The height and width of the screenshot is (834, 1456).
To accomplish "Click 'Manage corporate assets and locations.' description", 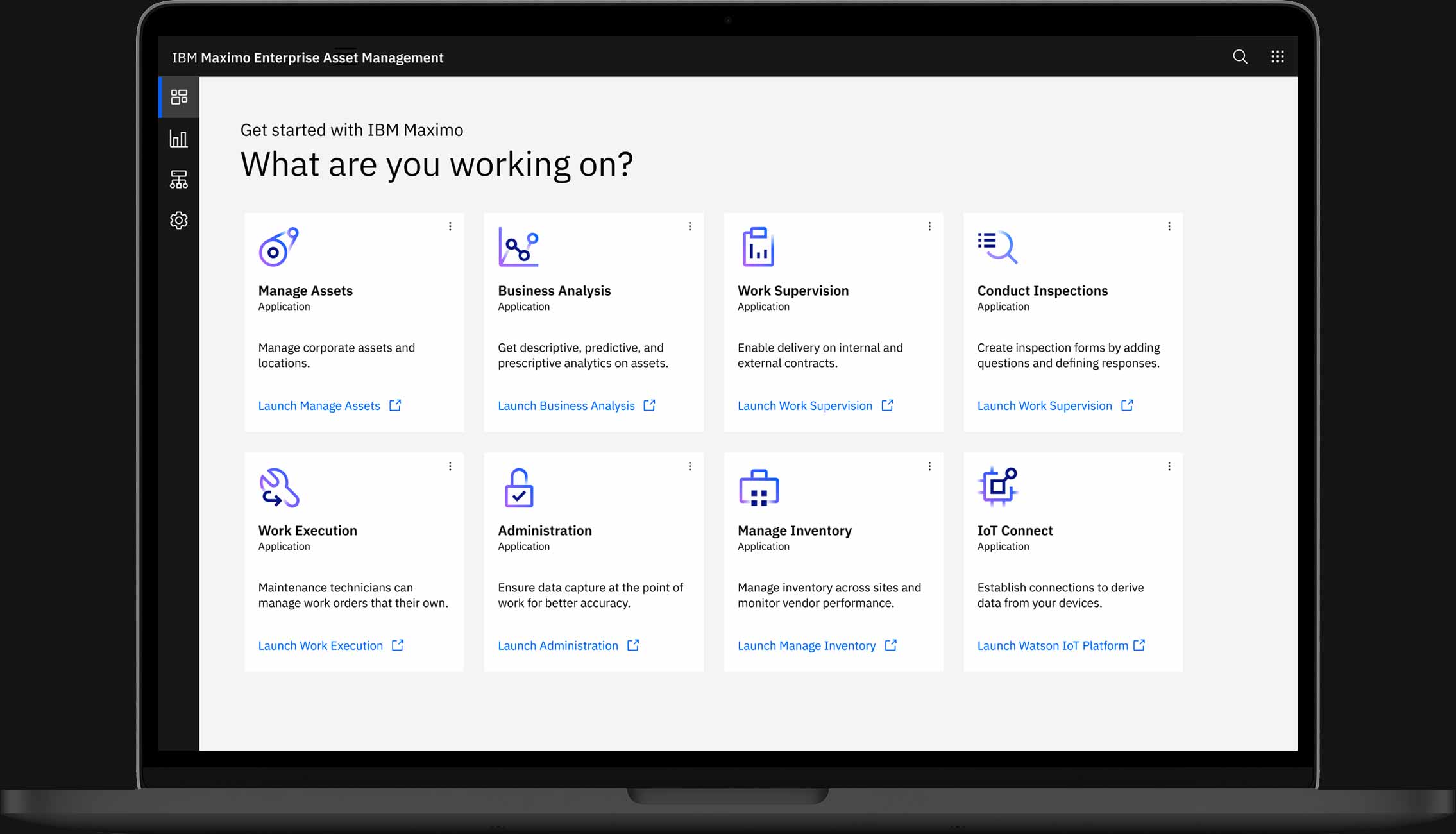I will pos(337,355).
